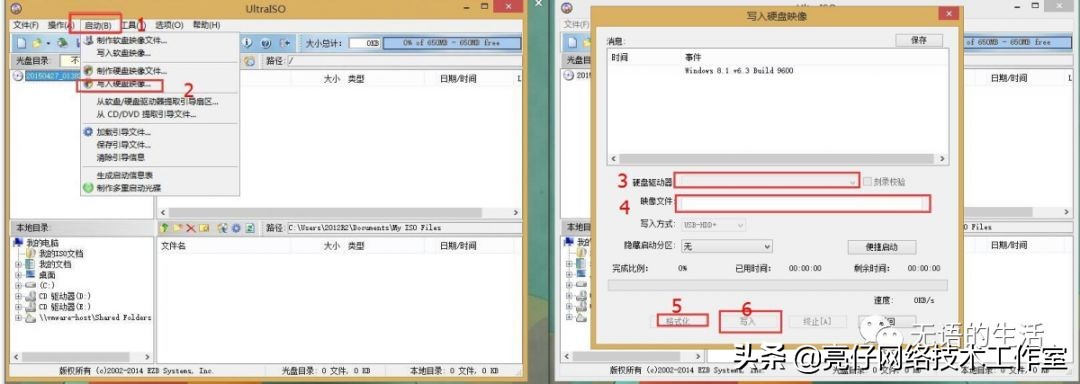Open the 帮助(H) menu
This screenshot has width=1080, height=384.
[x=207, y=25]
